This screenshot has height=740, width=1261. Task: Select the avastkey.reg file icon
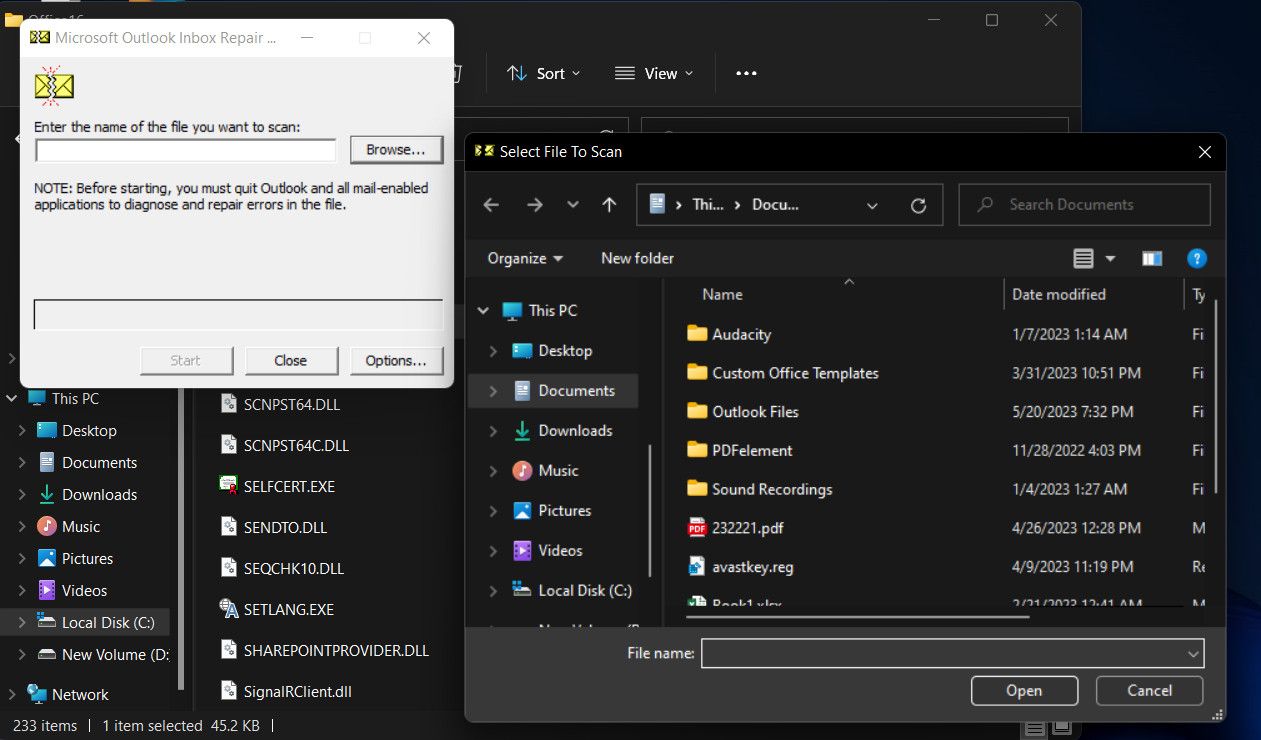click(697, 567)
